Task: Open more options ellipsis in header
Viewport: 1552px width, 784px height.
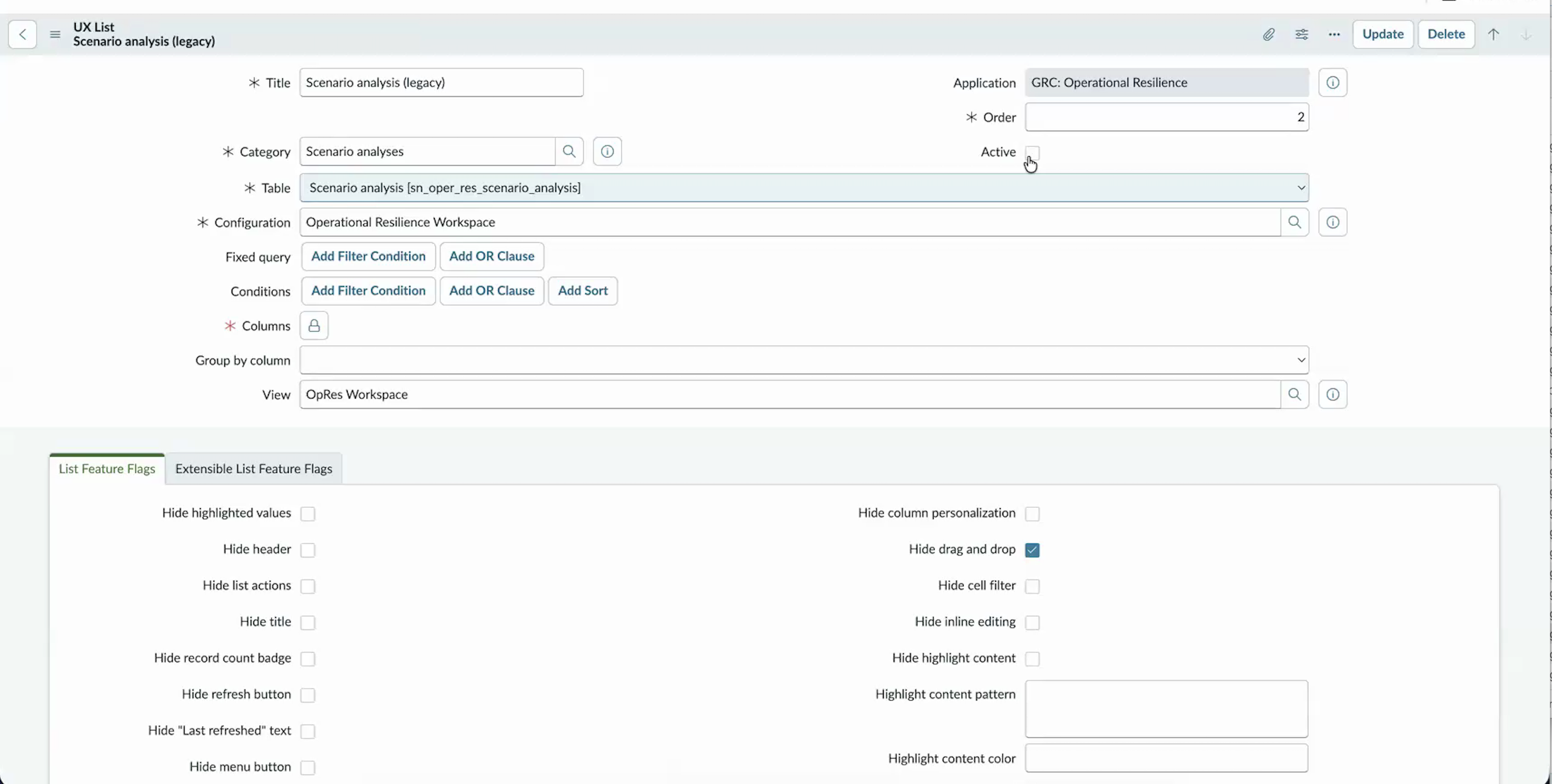Action: click(1334, 35)
